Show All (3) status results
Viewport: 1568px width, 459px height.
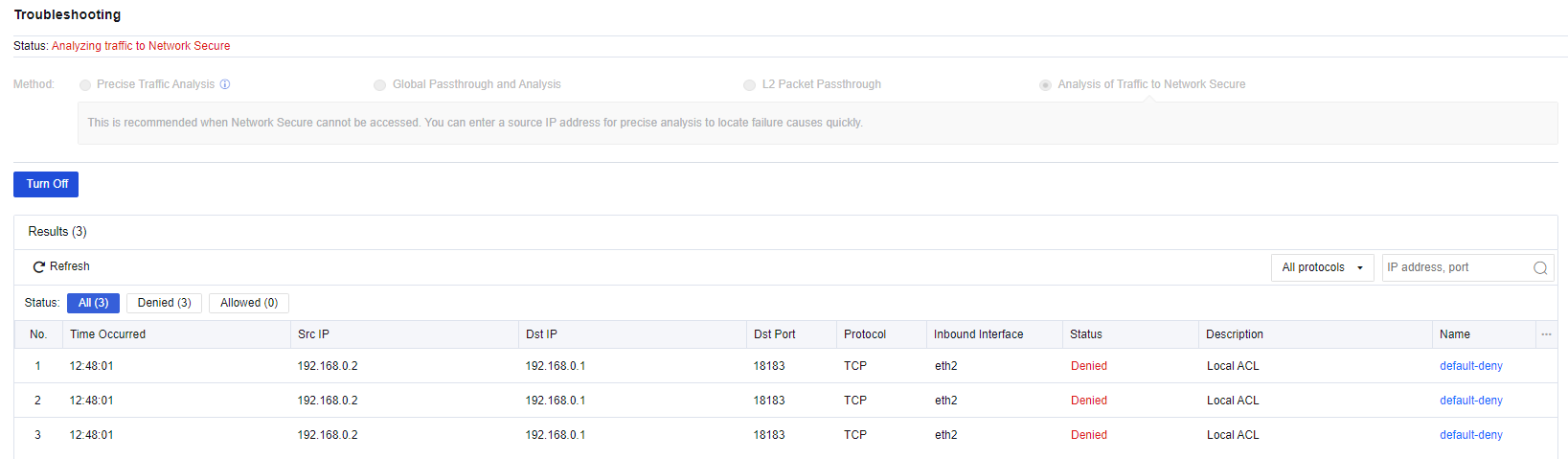click(93, 303)
